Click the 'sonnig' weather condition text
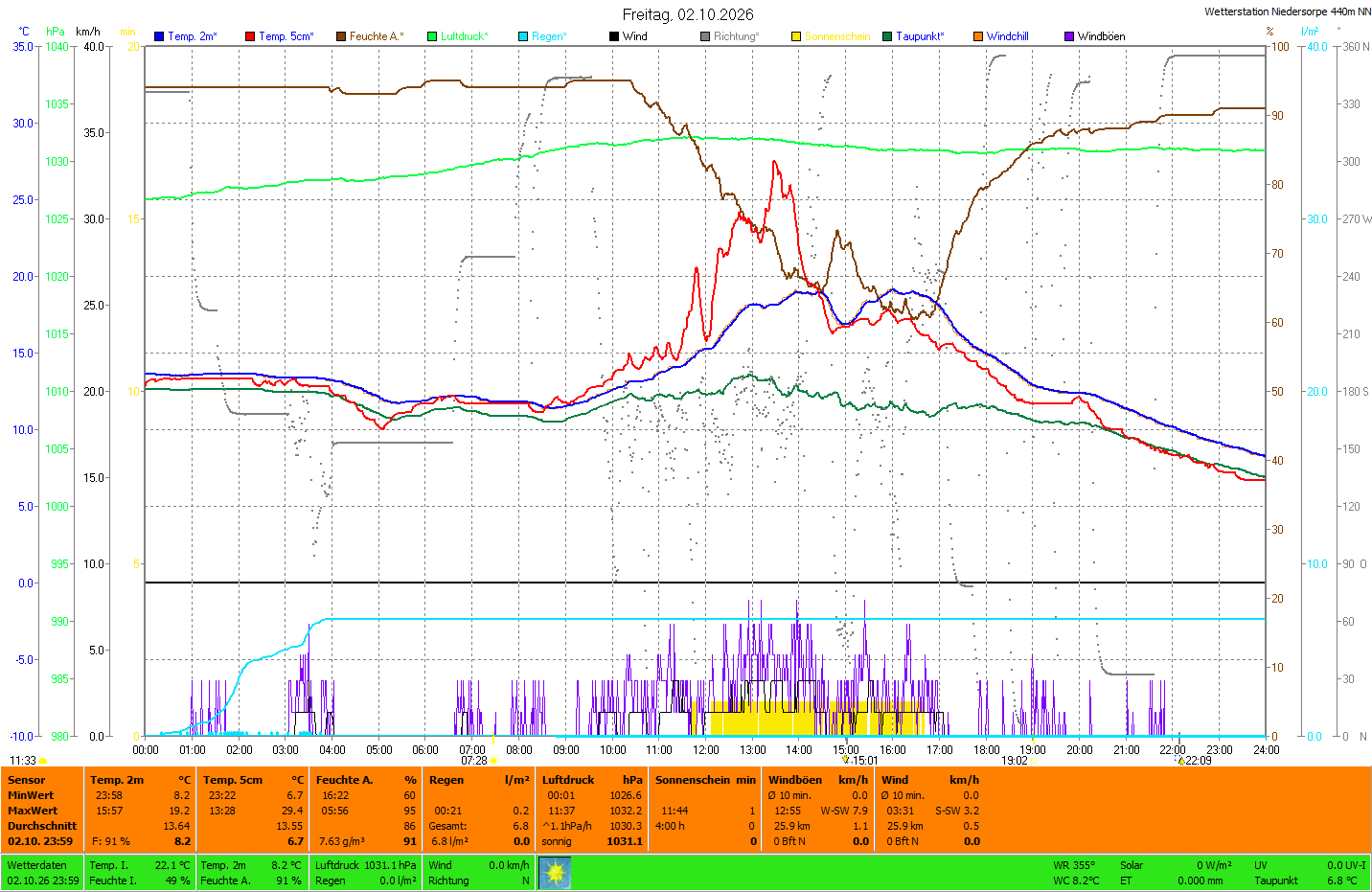The image size is (1372, 892). (557, 841)
